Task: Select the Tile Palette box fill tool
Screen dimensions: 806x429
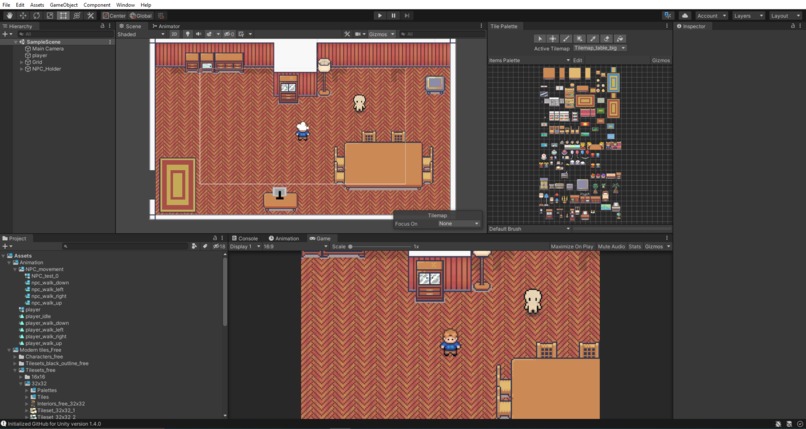Action: pos(579,39)
